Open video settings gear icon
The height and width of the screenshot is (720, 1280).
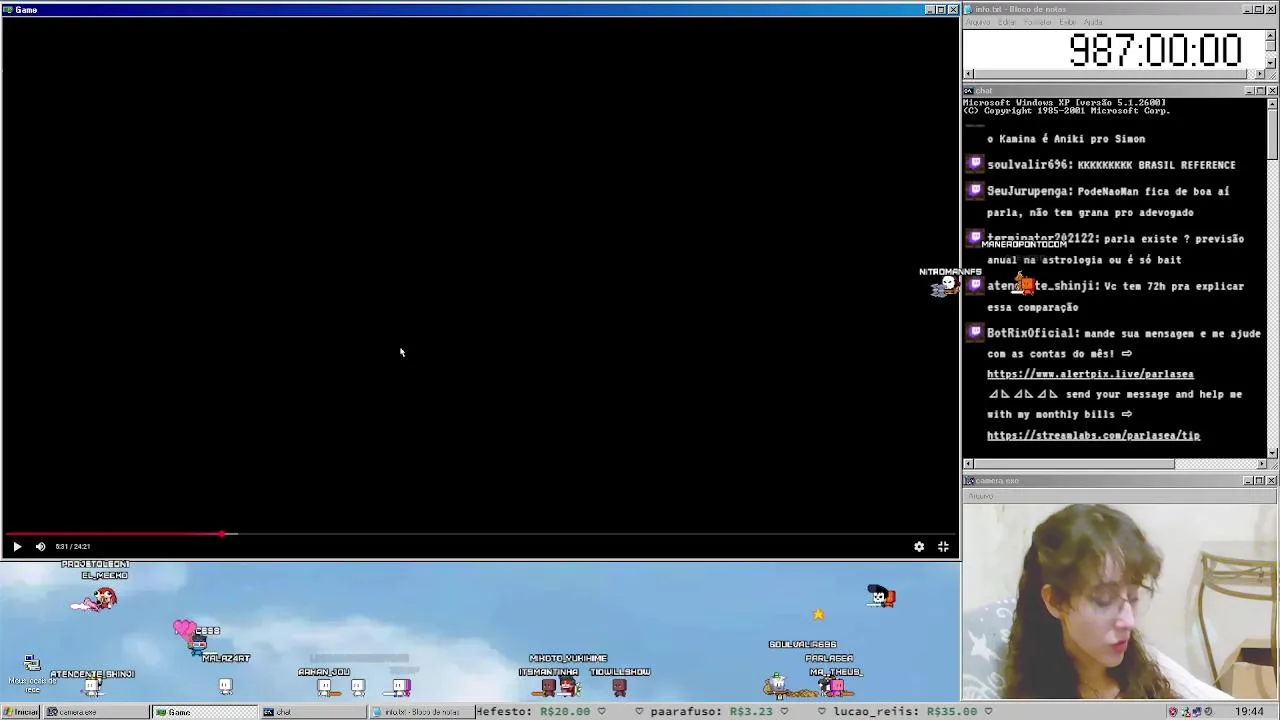coord(919,547)
